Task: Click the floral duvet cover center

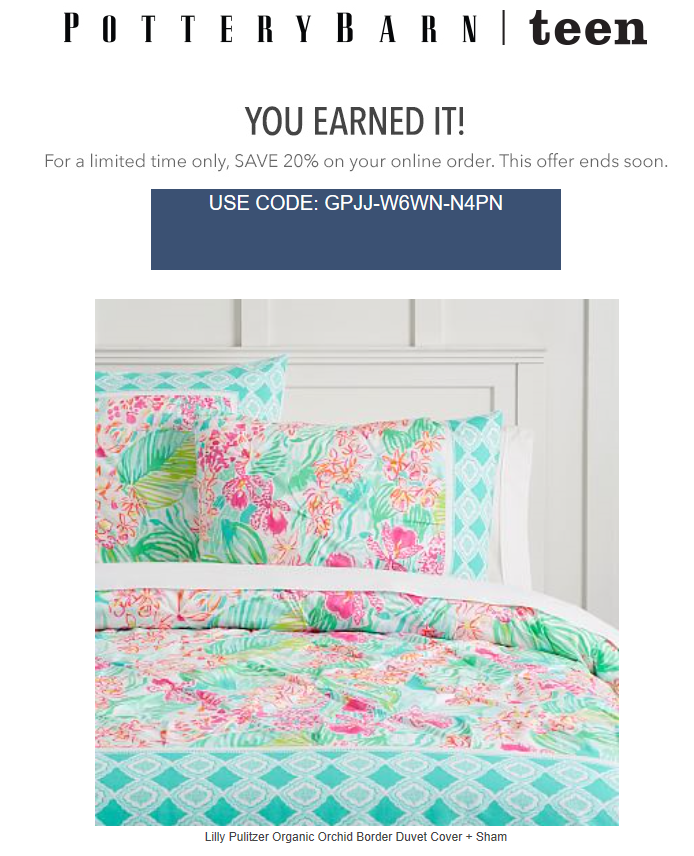Action: click(x=357, y=688)
